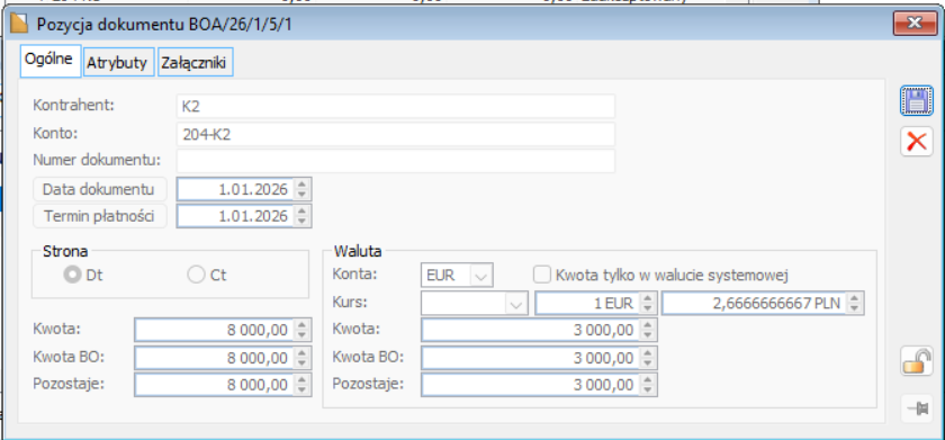Enable Kwota tylko w walucie systemowej checkbox
The width and height of the screenshot is (945, 440).
[x=542, y=275]
